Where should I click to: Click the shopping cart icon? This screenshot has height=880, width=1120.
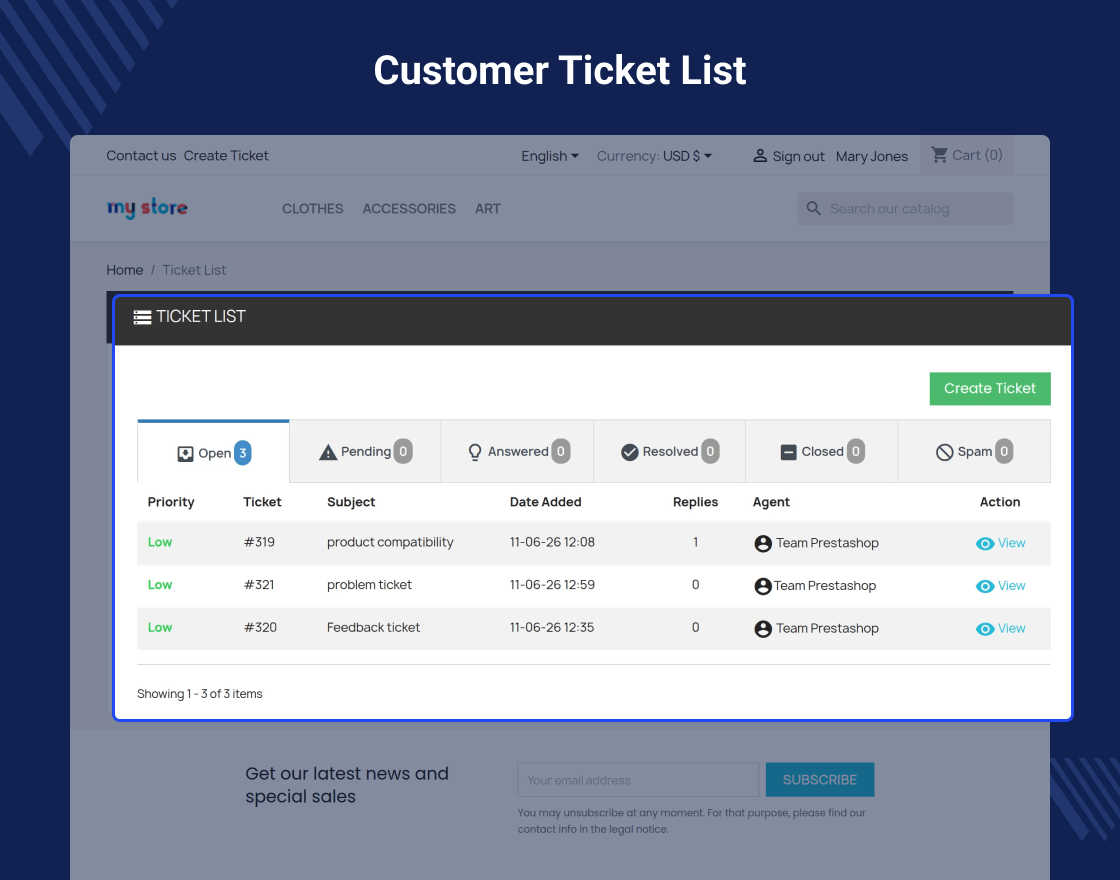939,155
